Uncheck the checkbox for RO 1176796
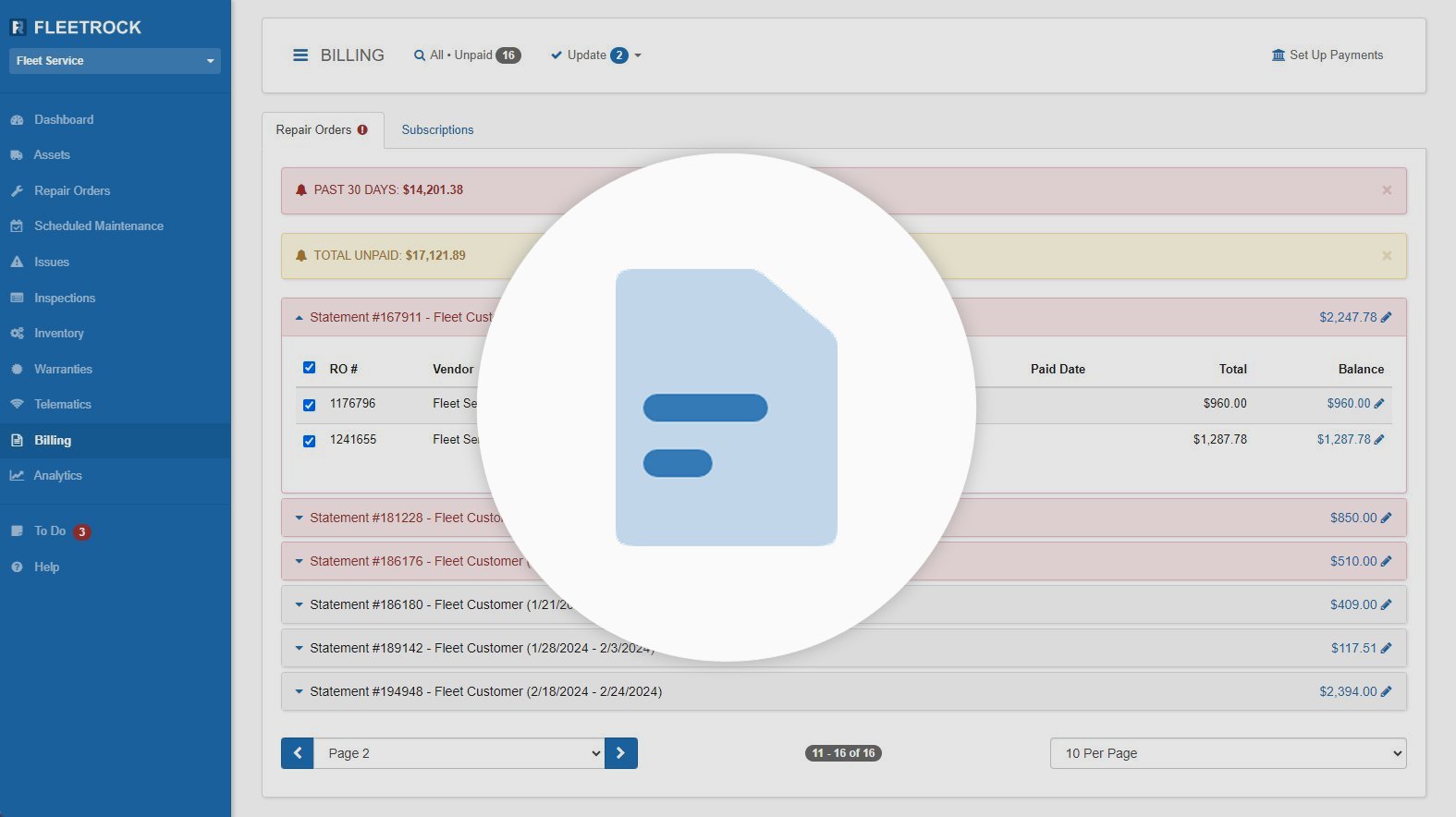 click(310, 405)
